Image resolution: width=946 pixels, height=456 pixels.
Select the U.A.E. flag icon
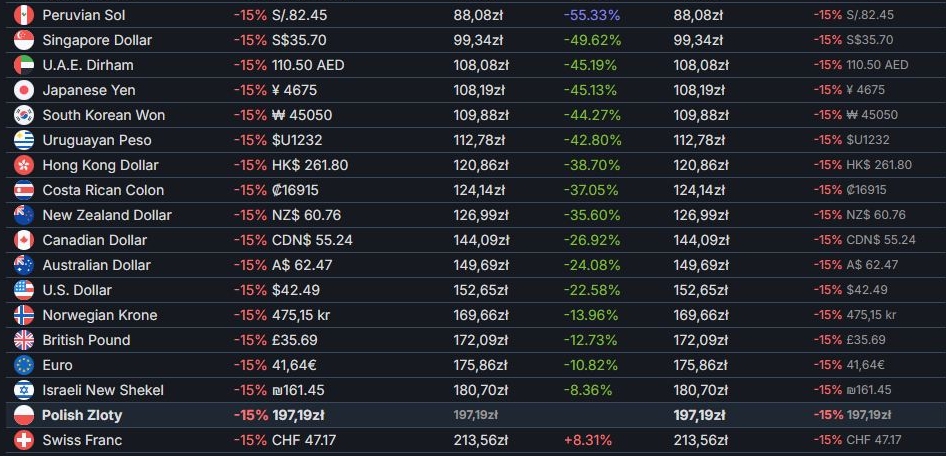point(25,65)
